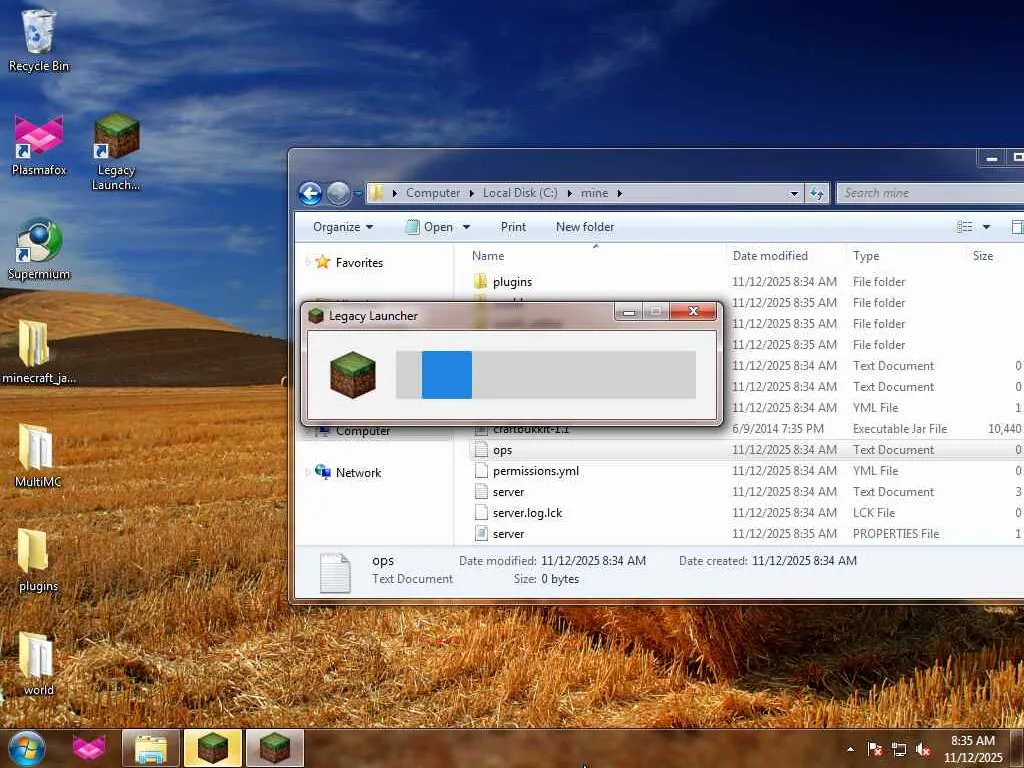1024x768 pixels.
Task: Select the ops Text Document row
Action: (x=746, y=450)
